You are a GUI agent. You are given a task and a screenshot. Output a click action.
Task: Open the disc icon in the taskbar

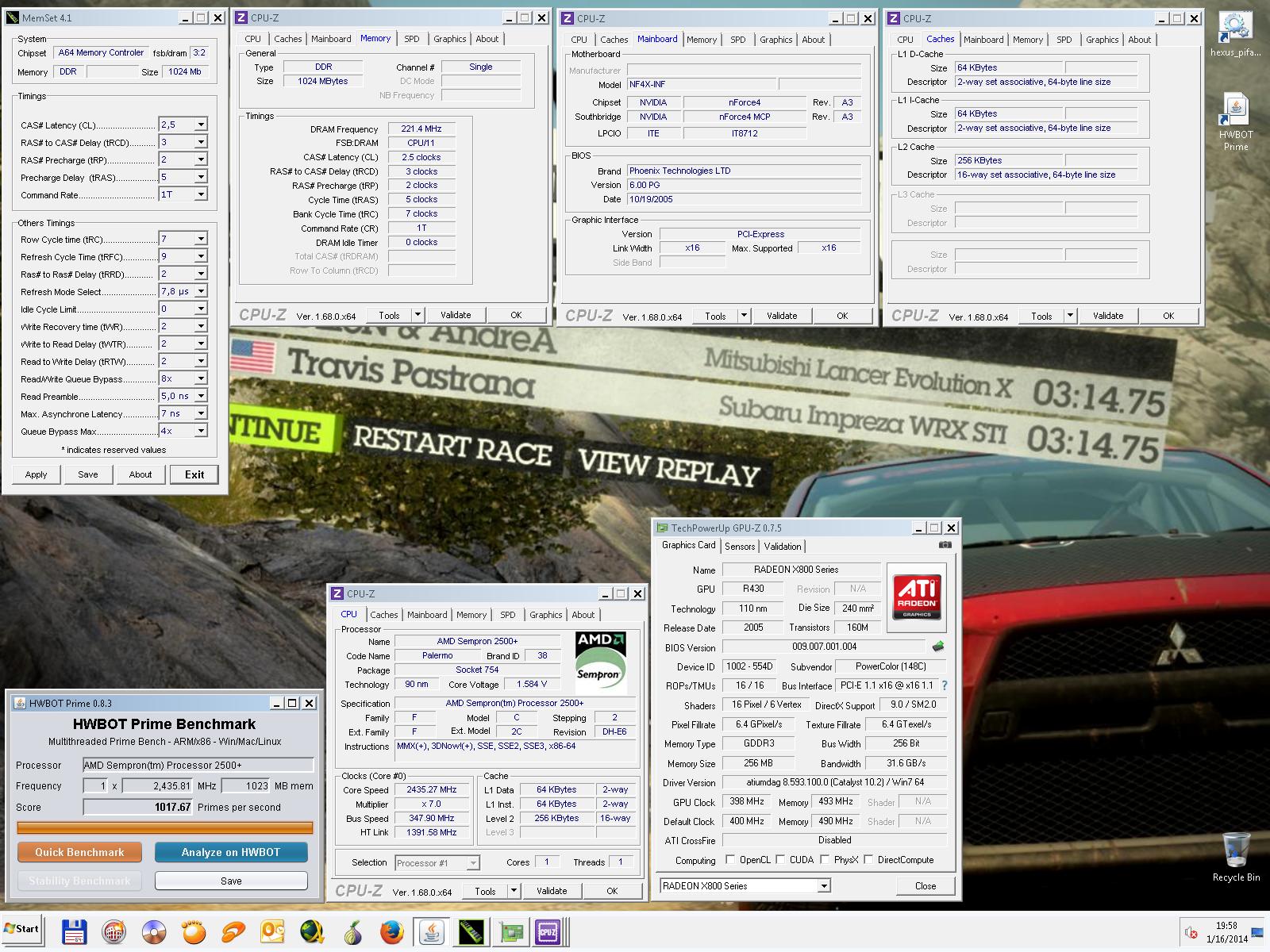pyautogui.click(x=153, y=932)
